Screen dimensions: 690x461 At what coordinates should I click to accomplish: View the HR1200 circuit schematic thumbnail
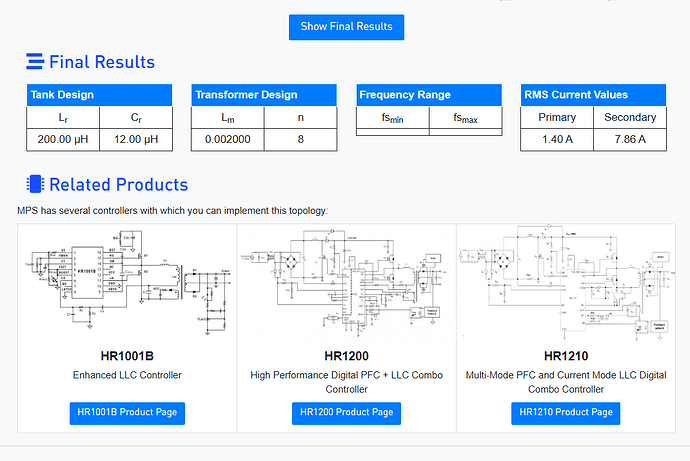(x=346, y=282)
